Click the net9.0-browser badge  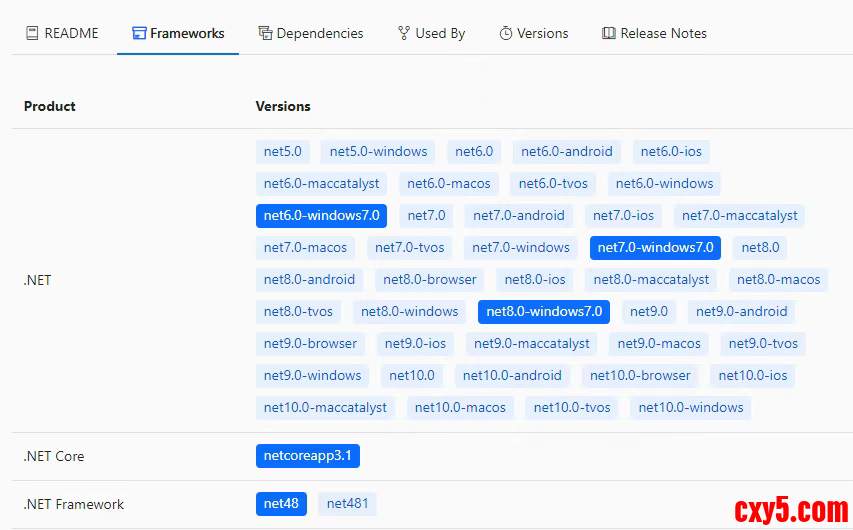coord(310,344)
